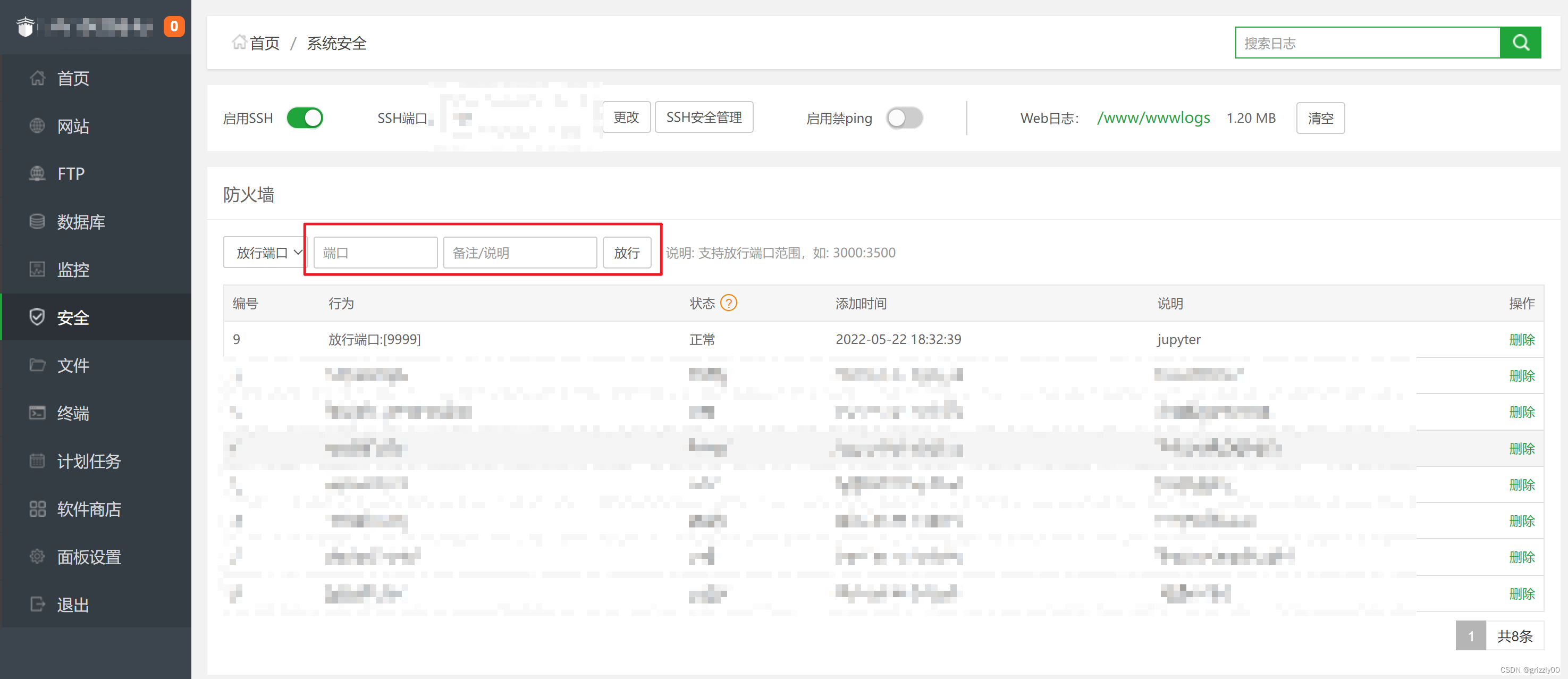Viewport: 1568px width, 679px height.
Task: Open 软件商店 in the sidebar menu
Action: click(89, 509)
